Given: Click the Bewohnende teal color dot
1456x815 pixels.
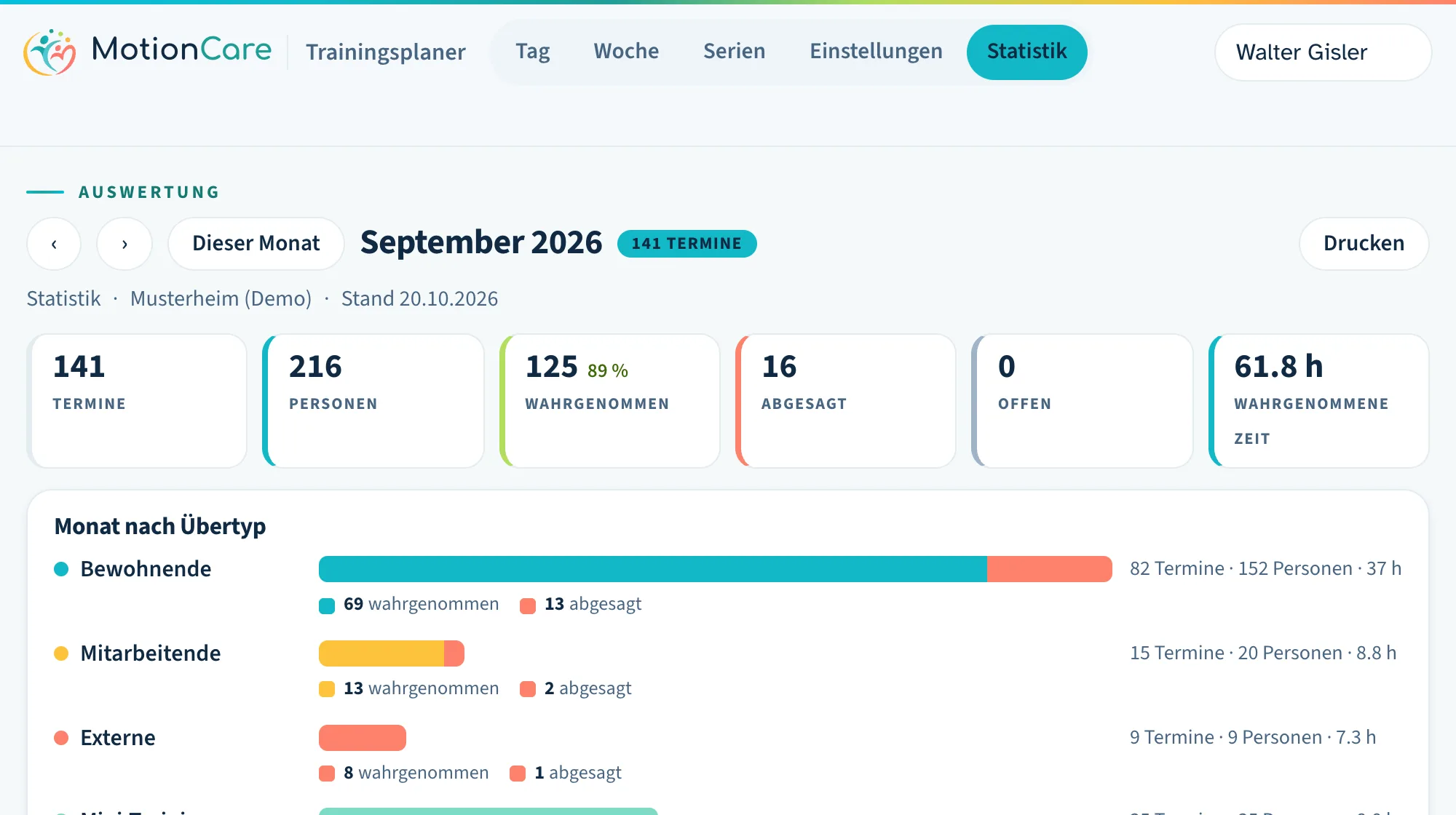Looking at the screenshot, I should tap(61, 569).
